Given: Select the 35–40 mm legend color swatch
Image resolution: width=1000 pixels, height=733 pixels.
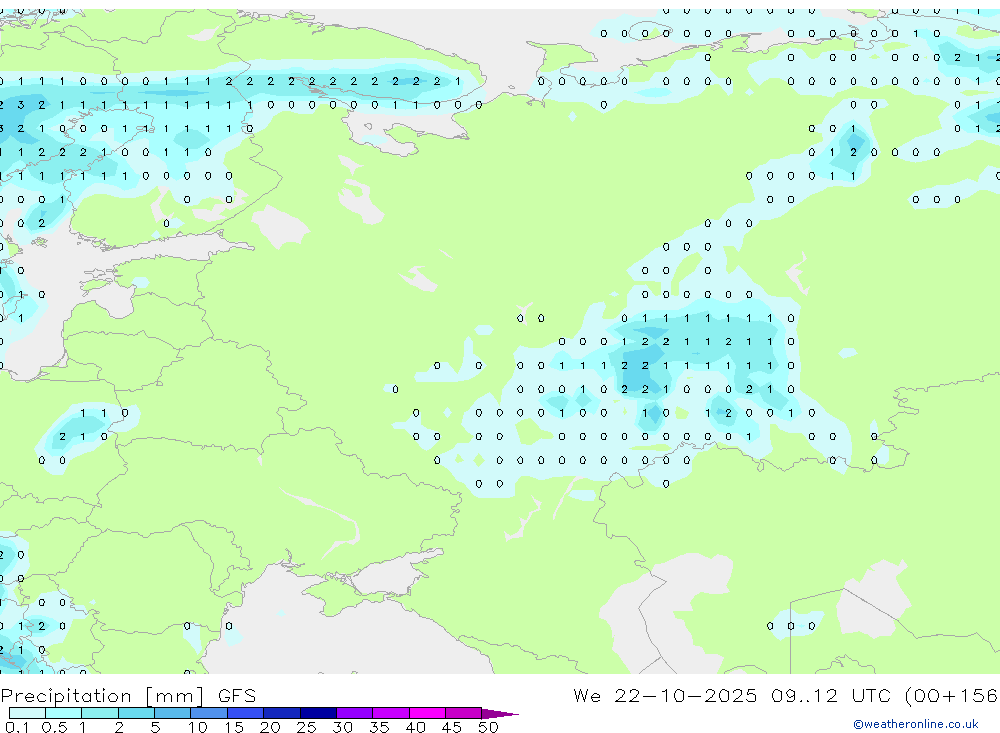Looking at the screenshot, I should pos(391,713).
